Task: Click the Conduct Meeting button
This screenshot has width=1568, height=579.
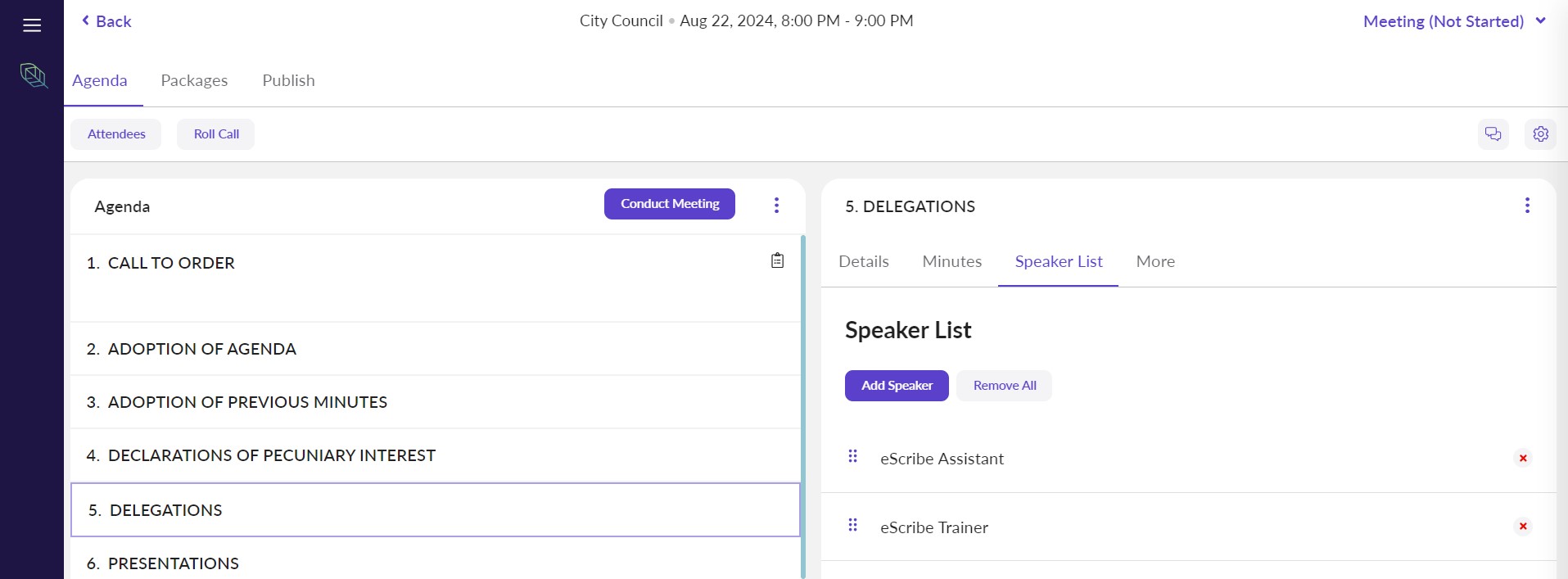Action: tap(669, 204)
